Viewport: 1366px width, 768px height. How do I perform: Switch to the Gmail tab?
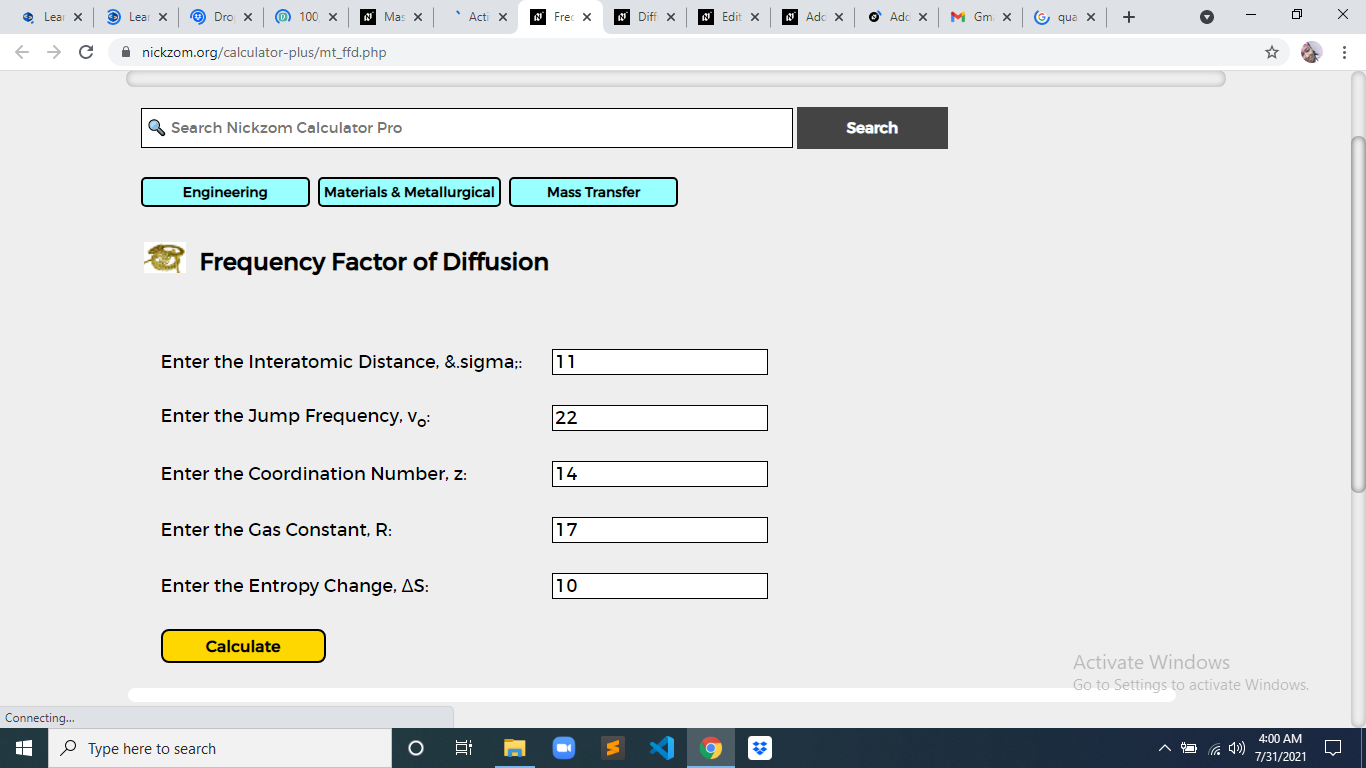[x=980, y=17]
